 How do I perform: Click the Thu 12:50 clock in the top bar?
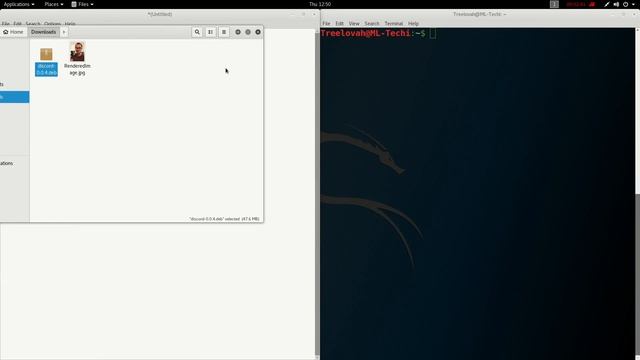(x=320, y=4)
